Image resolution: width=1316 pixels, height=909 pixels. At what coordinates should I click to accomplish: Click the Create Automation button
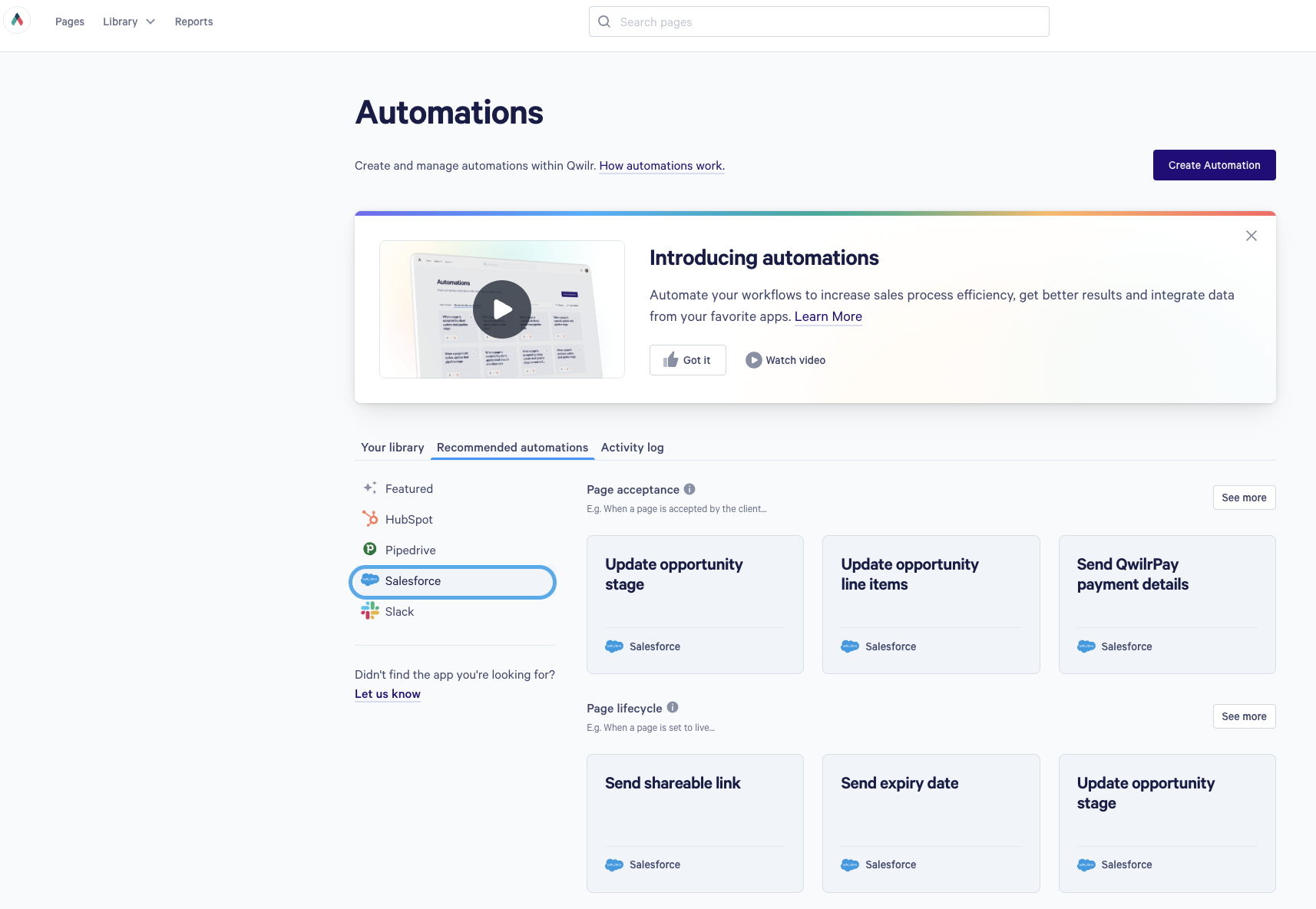point(1215,165)
